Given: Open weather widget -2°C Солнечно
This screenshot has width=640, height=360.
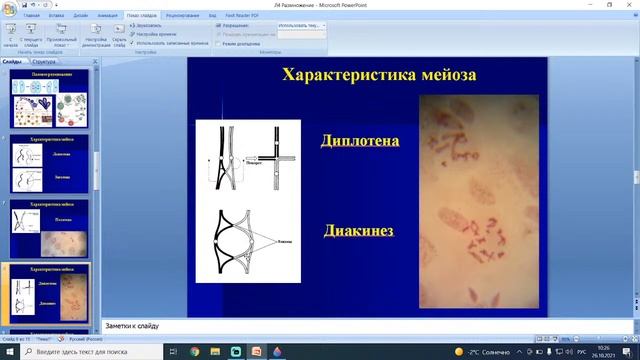Looking at the screenshot, I should [x=482, y=352].
